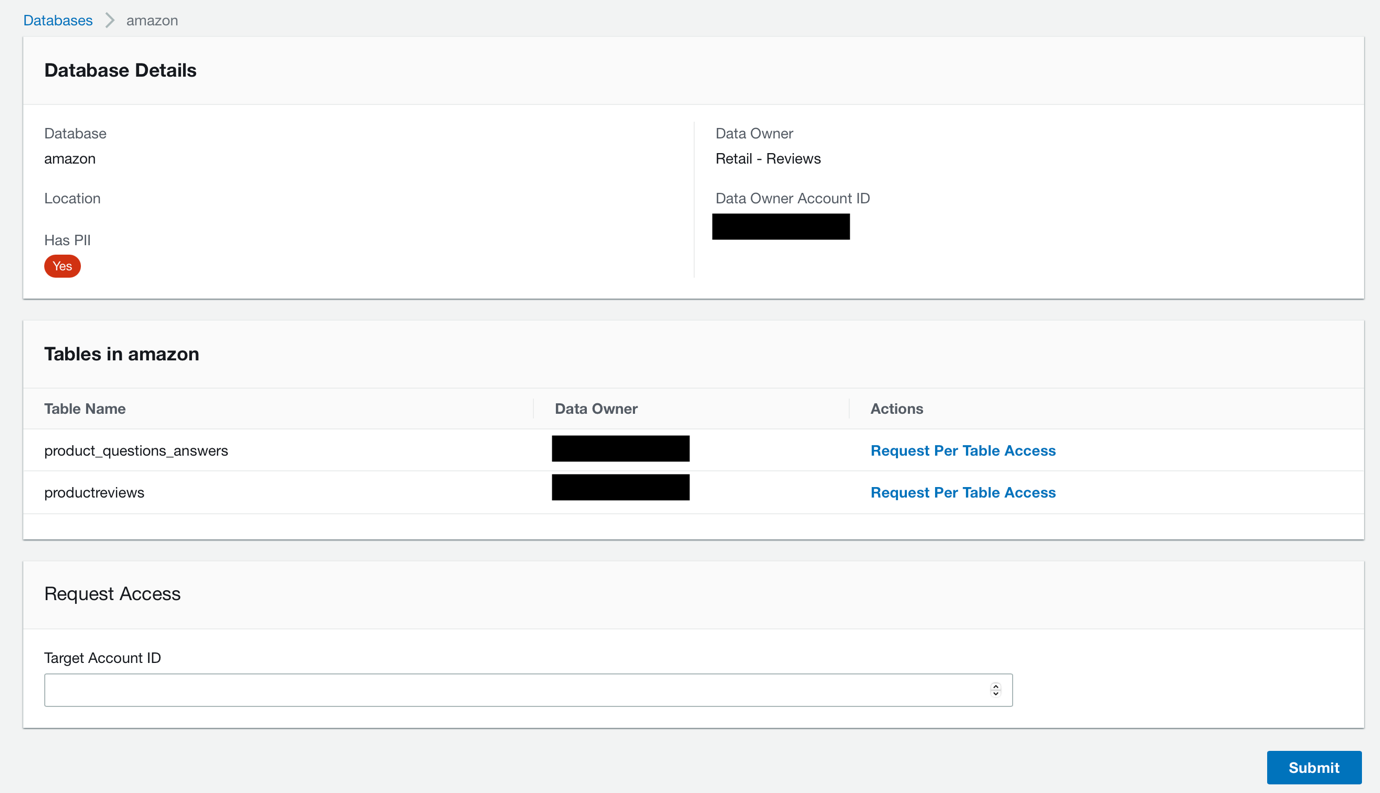Open the Databases breadcrumb link
The width and height of the screenshot is (1380, 793).
58,20
